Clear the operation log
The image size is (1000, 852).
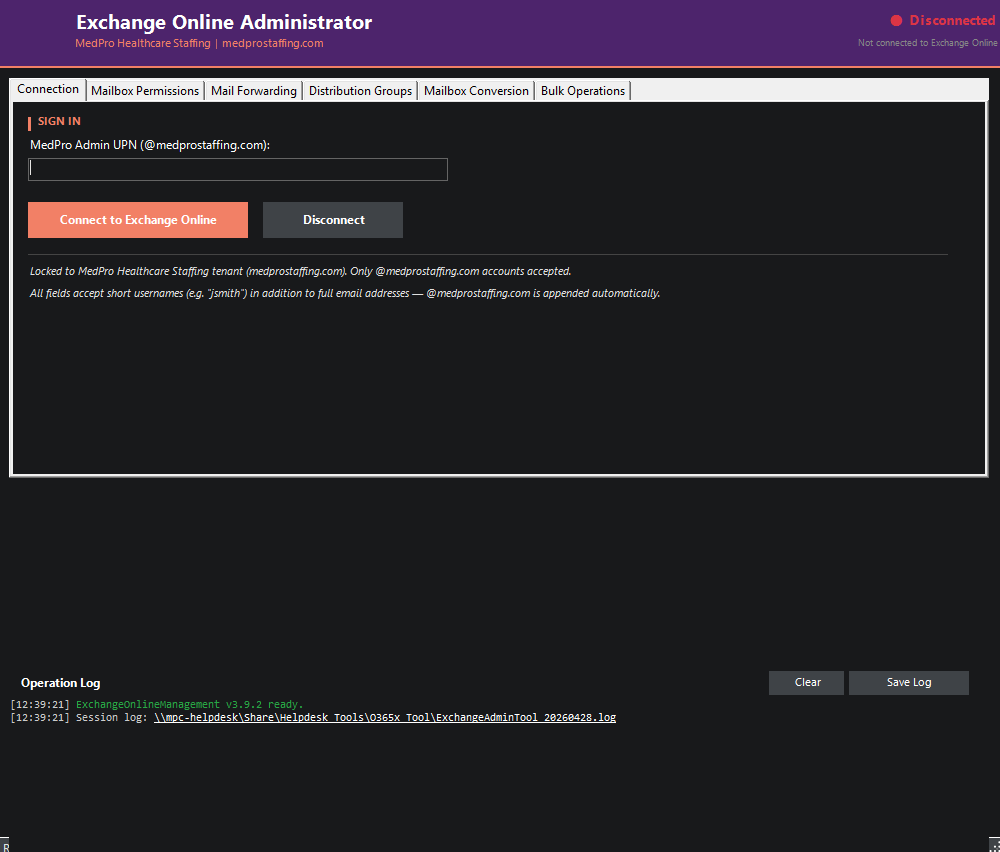coord(806,682)
